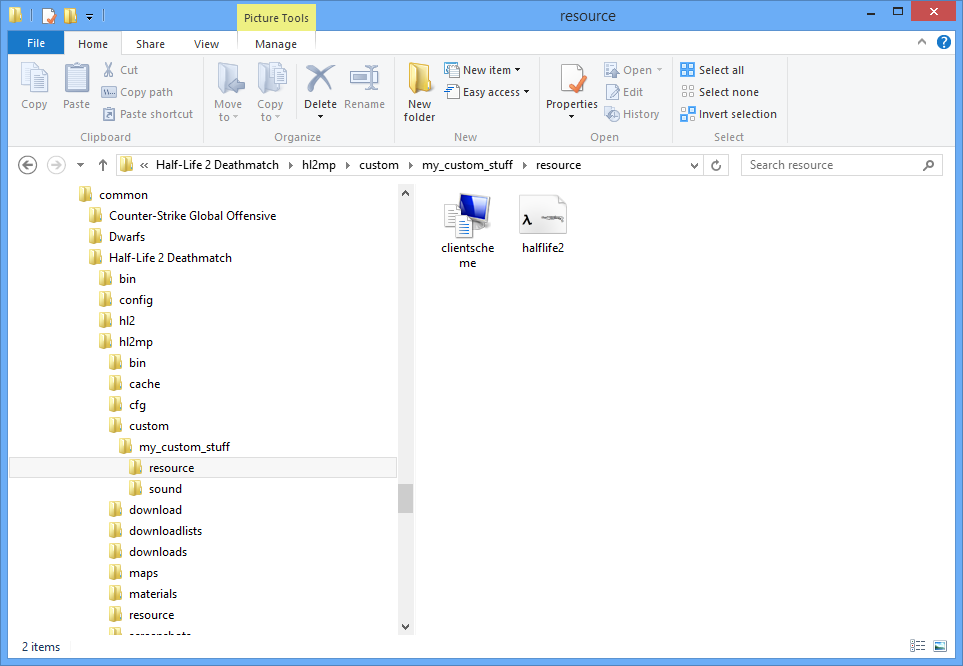
Task: Select Counter-Strike Global Offensive folder
Action: 183,216
